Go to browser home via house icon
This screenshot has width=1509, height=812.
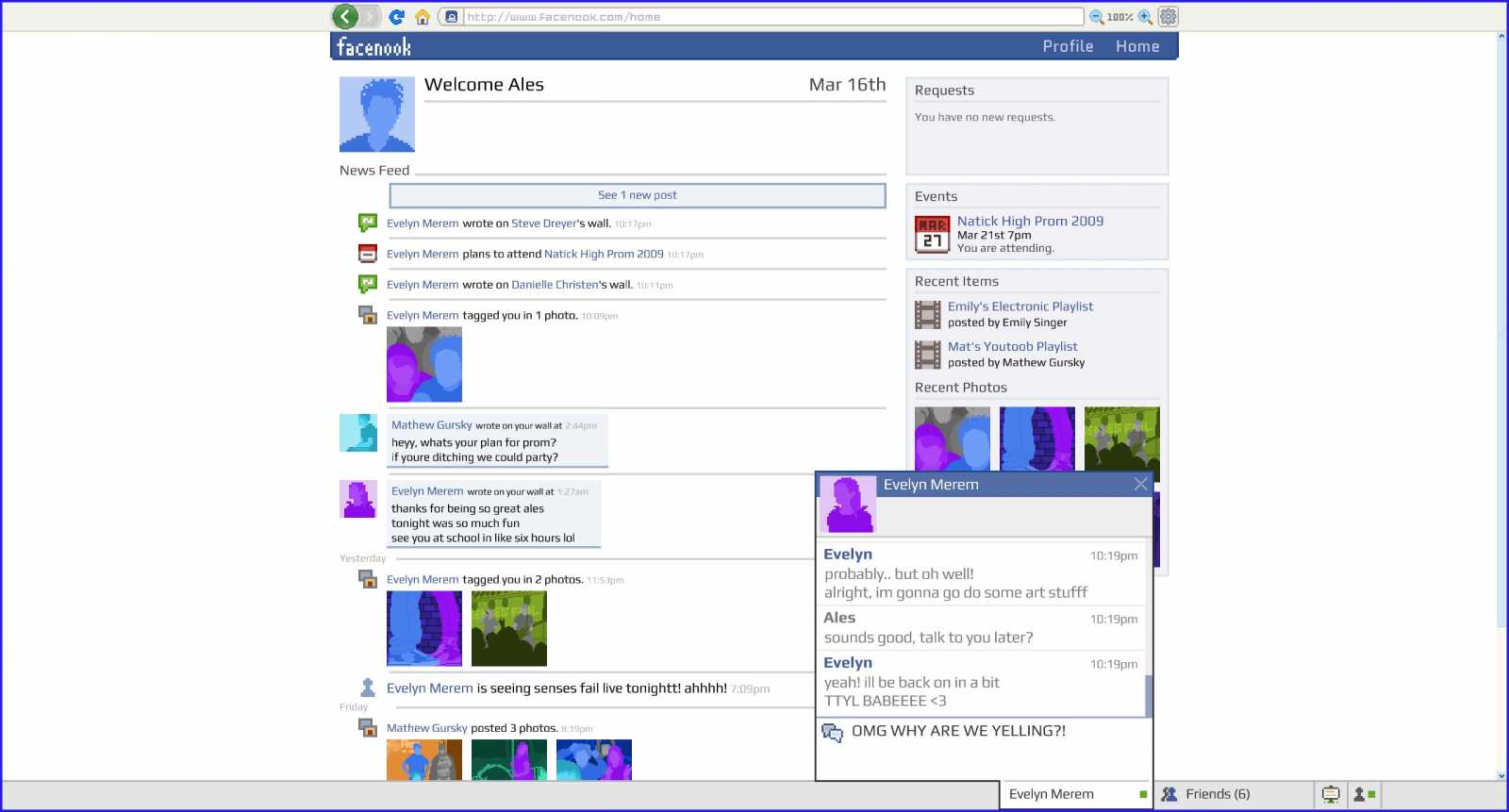423,17
